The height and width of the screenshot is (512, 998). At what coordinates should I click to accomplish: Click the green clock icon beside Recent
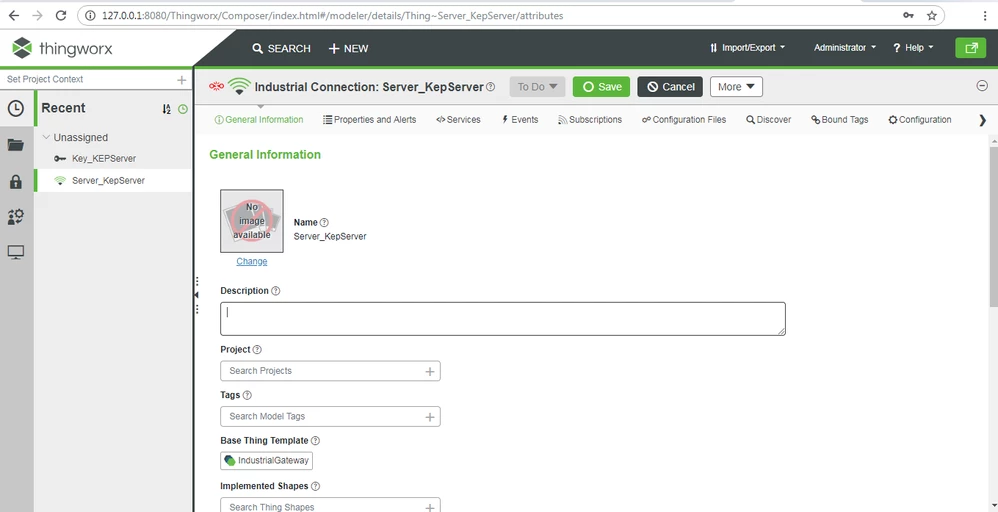[183, 109]
